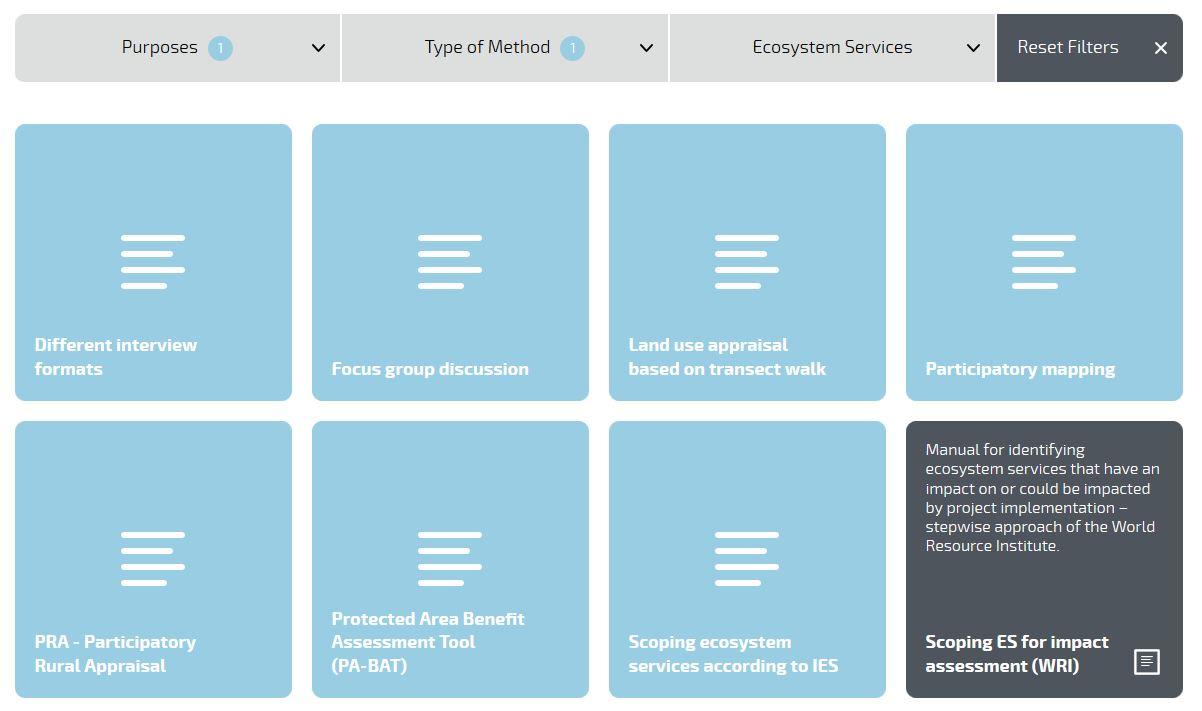Open PRA - Participatory Rural Appraisal title
Image resolution: width=1202 pixels, height=711 pixels.
pos(115,654)
